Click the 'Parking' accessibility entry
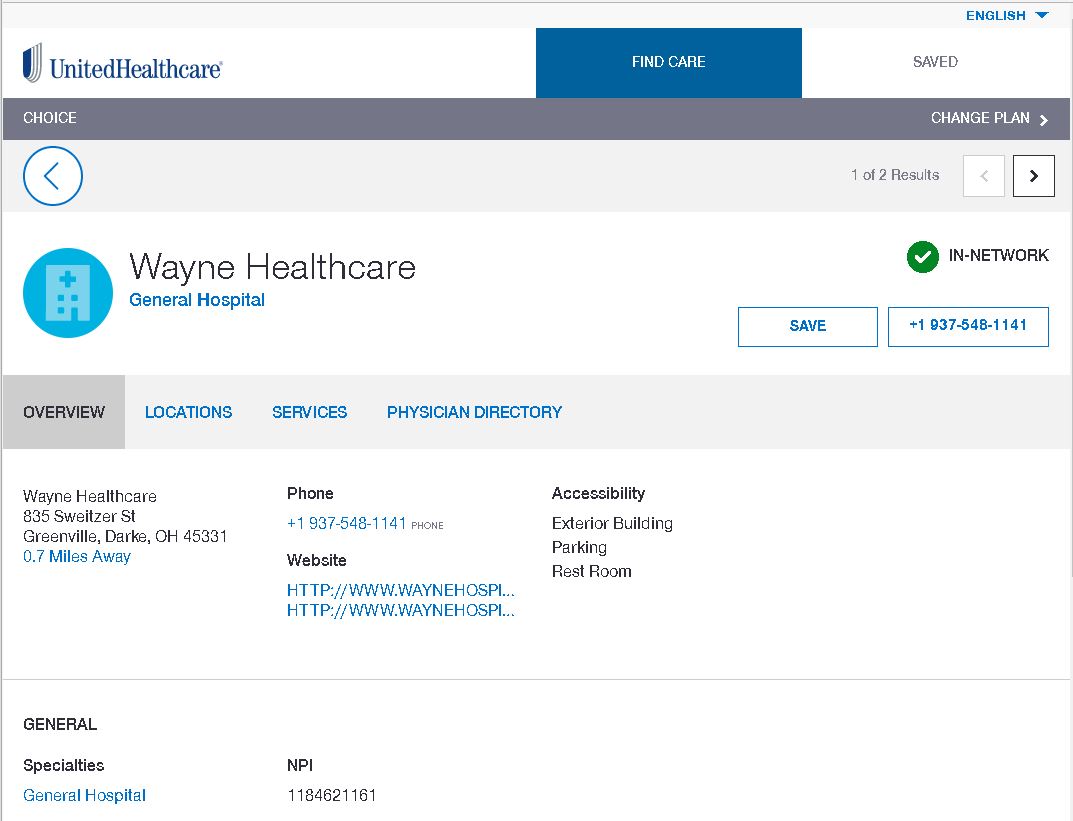 (x=579, y=547)
